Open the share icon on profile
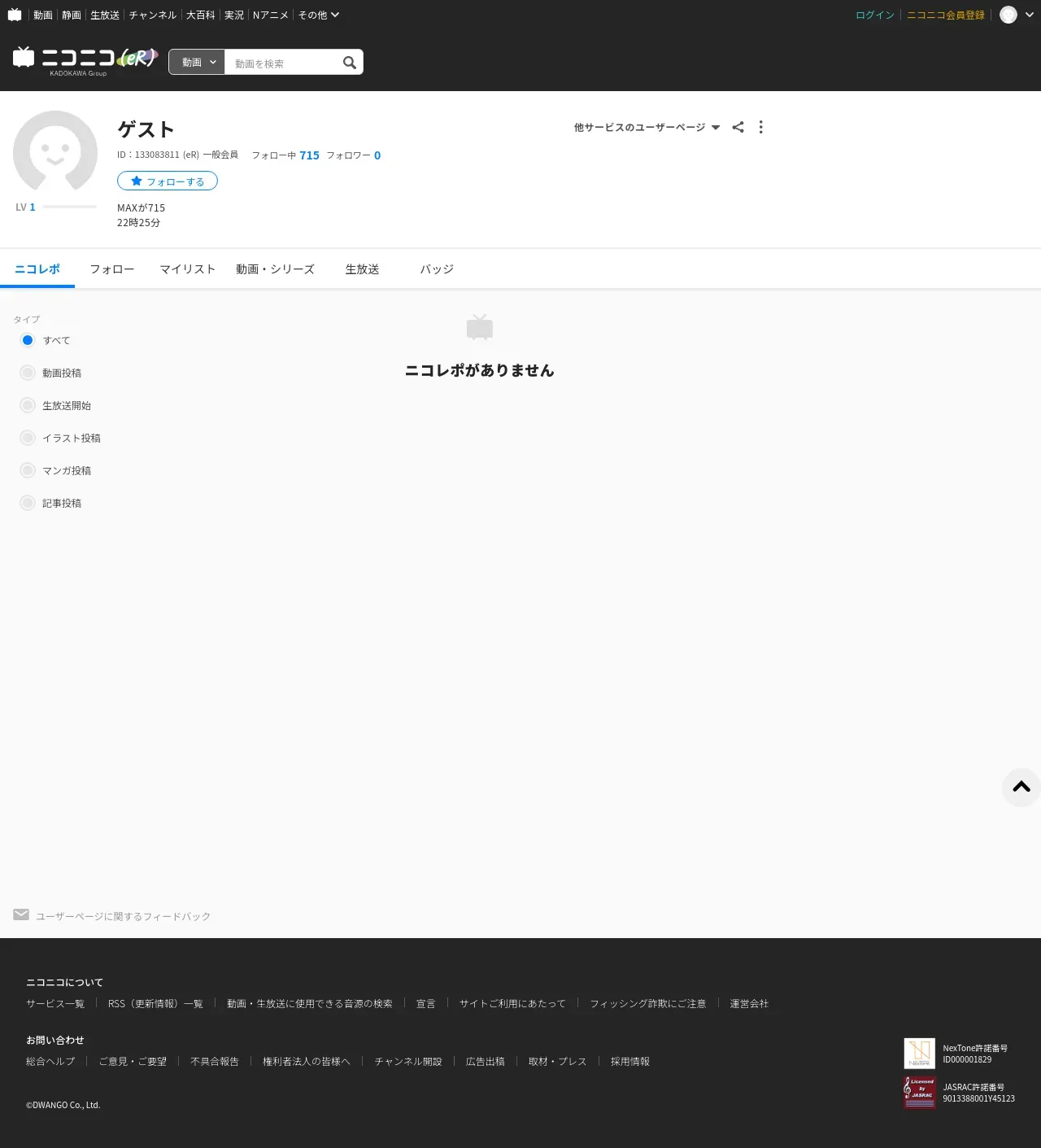This screenshot has height=1148, width=1041. tap(738, 127)
